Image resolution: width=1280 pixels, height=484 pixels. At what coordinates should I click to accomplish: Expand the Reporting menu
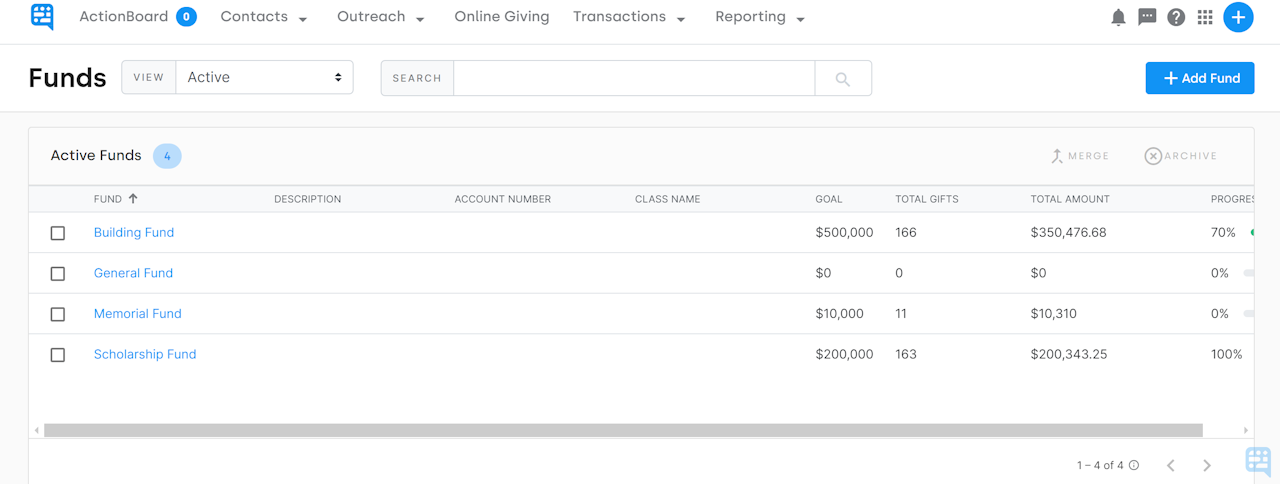(760, 17)
